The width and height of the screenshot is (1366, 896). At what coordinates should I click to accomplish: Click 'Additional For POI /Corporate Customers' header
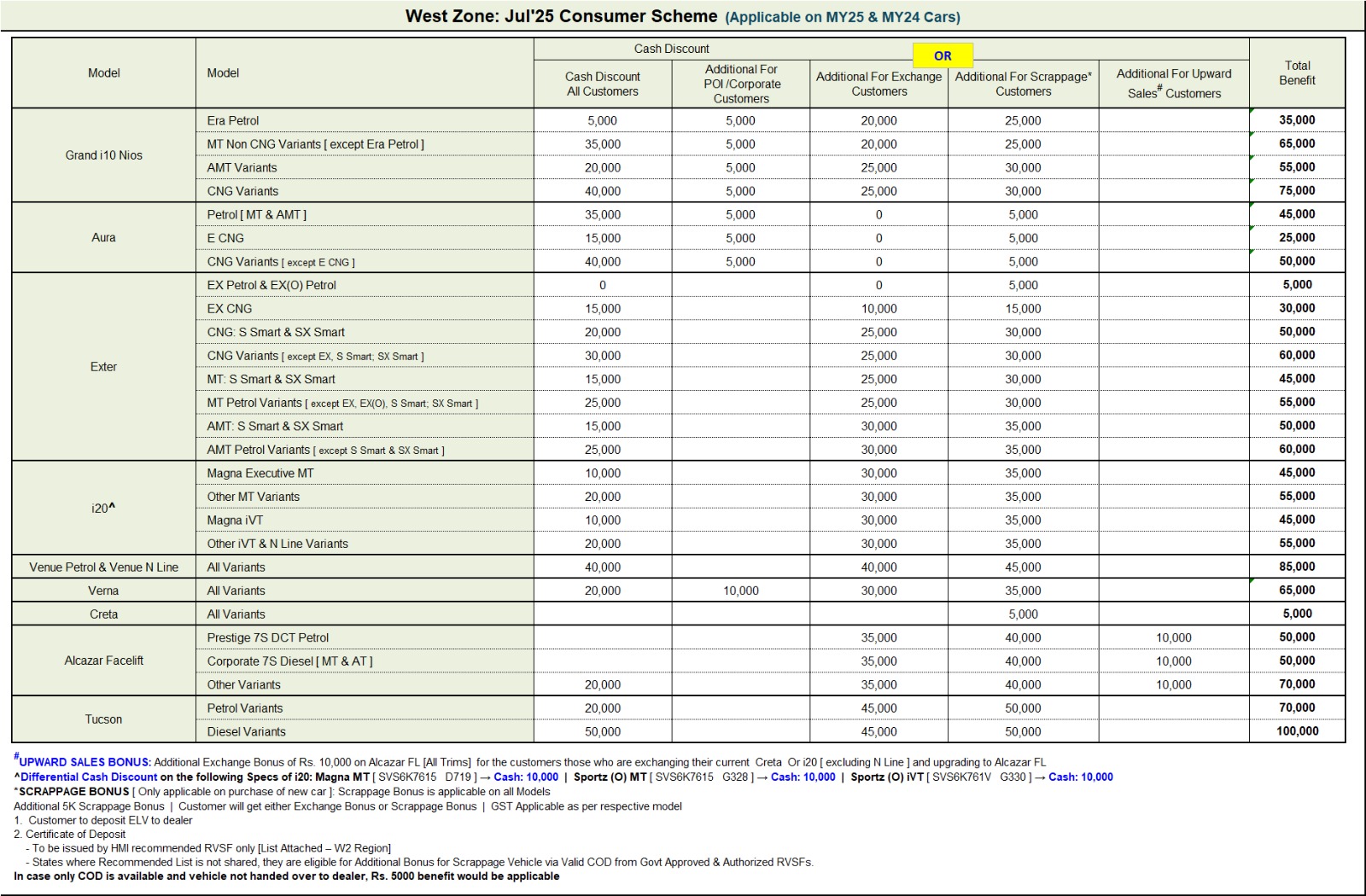pos(741,84)
